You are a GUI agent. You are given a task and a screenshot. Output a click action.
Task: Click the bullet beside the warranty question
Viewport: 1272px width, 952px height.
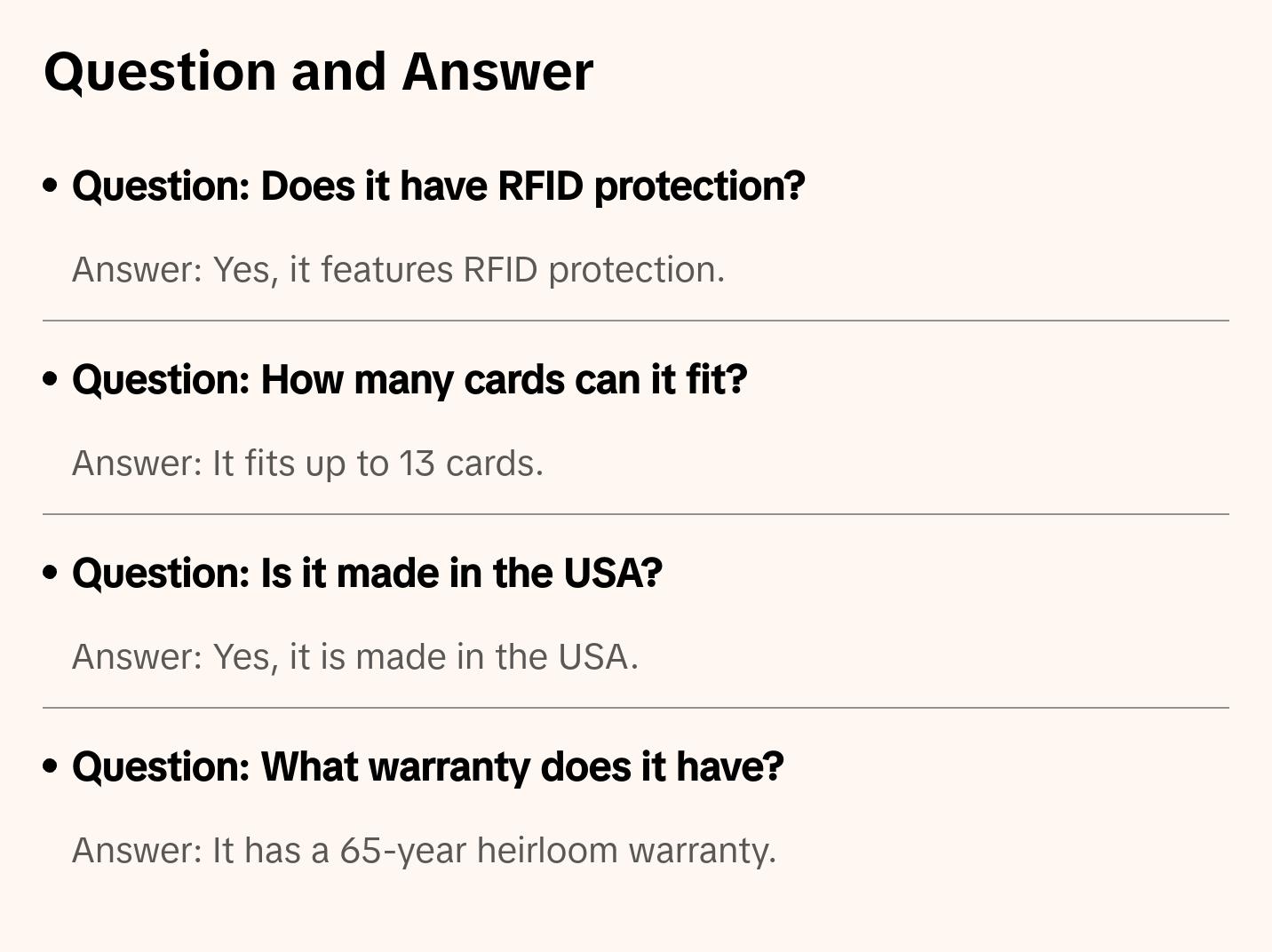pyautogui.click(x=51, y=766)
